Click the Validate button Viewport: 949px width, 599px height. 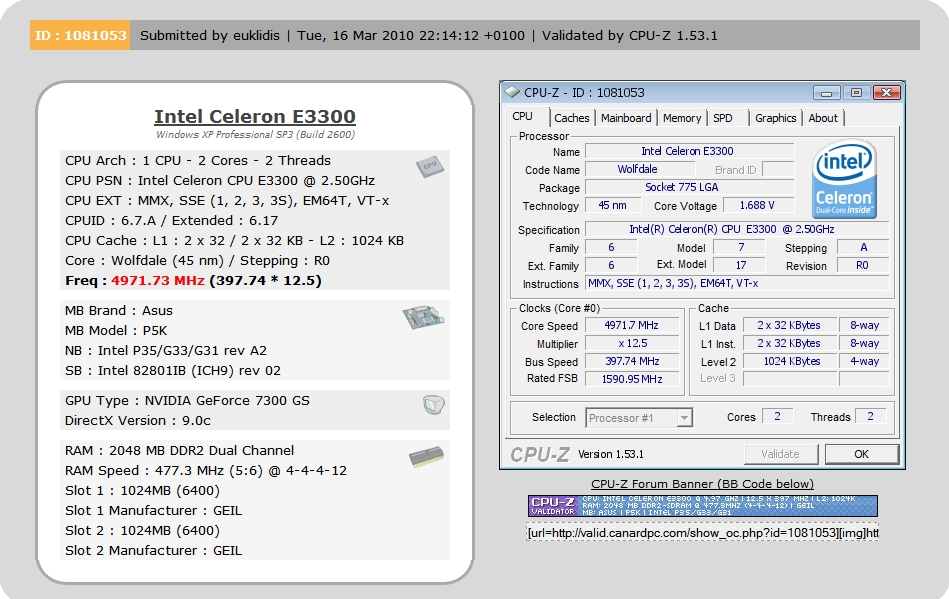tap(781, 454)
